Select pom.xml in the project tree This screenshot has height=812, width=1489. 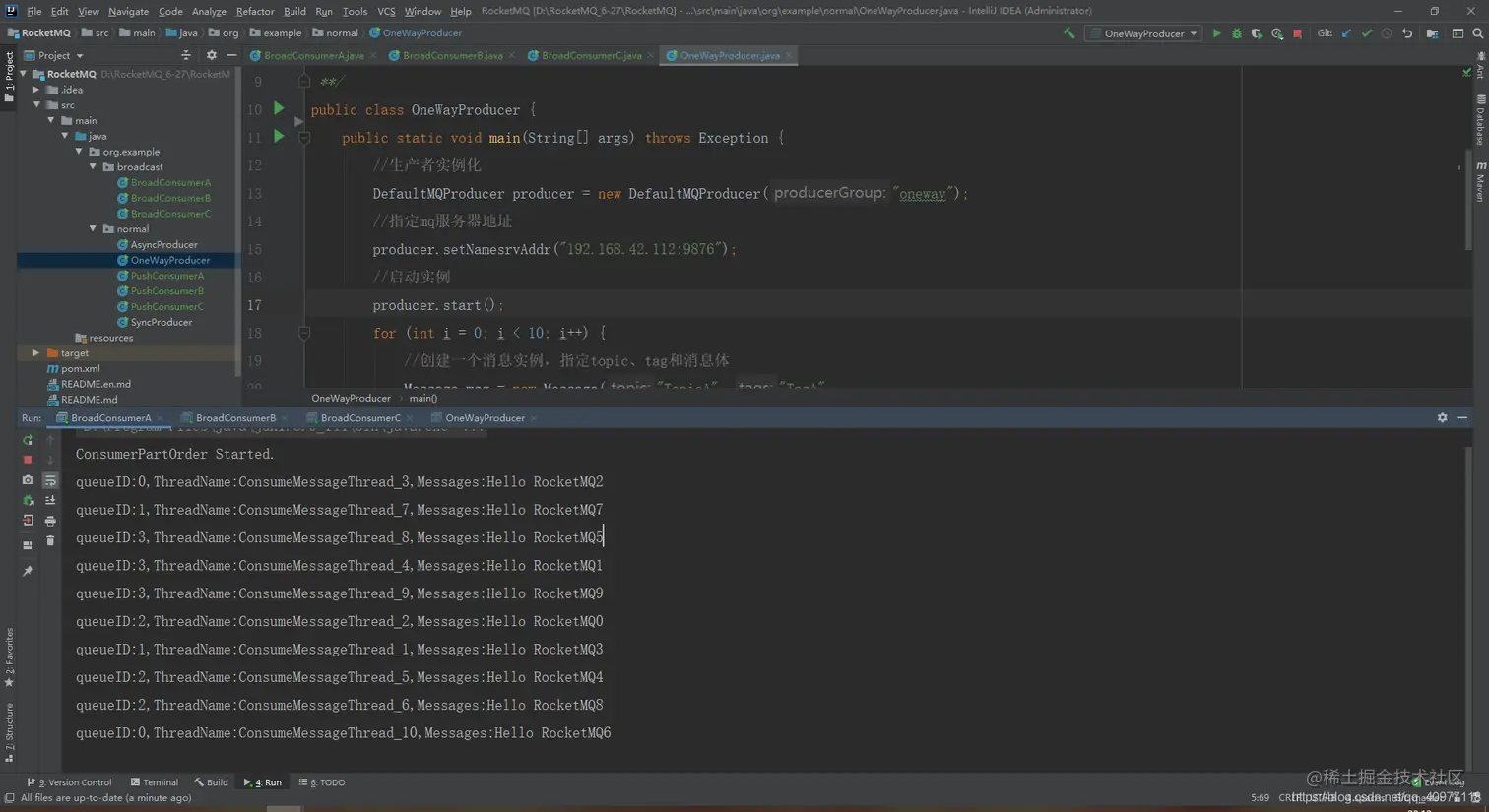[x=80, y=369]
